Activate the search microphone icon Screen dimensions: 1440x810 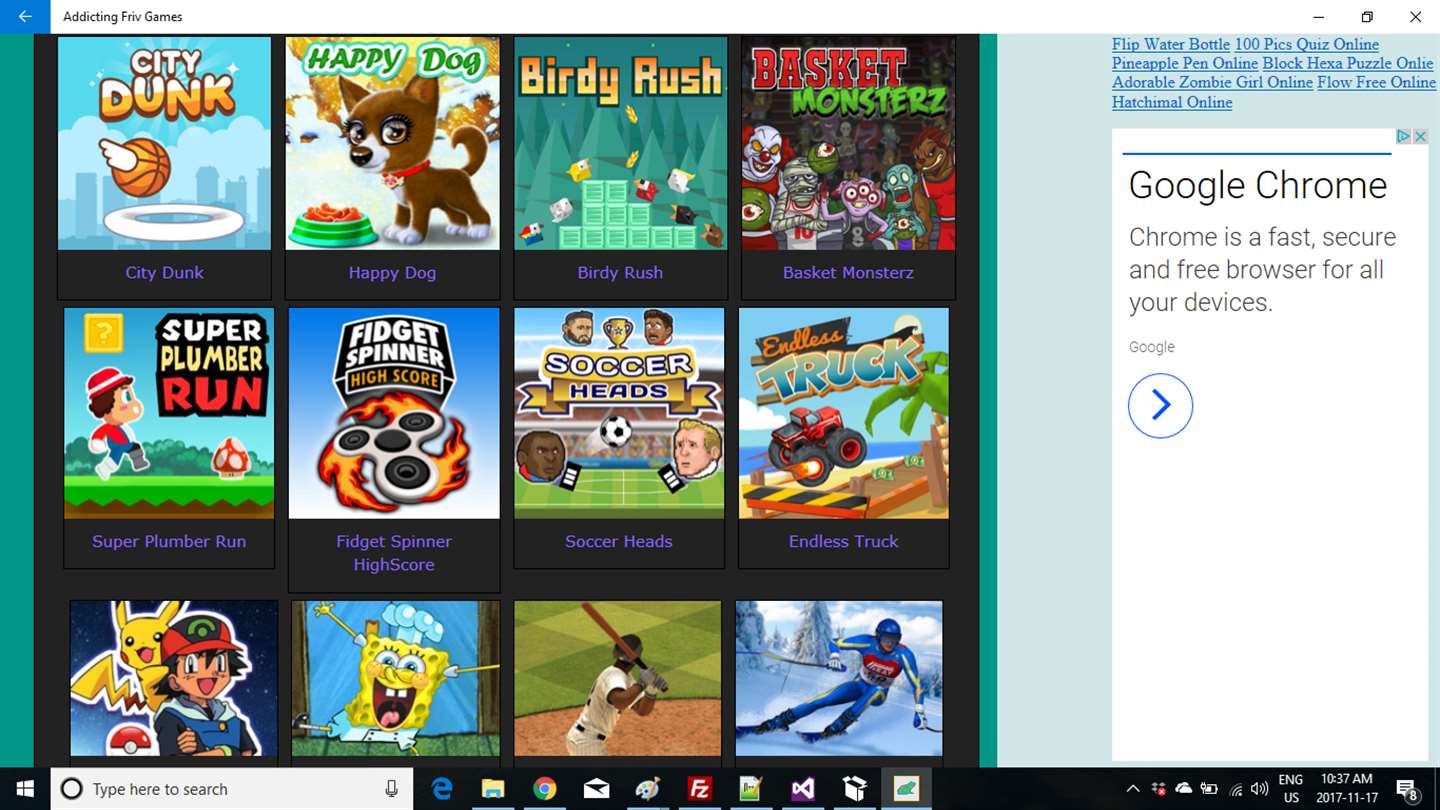pyautogui.click(x=391, y=789)
